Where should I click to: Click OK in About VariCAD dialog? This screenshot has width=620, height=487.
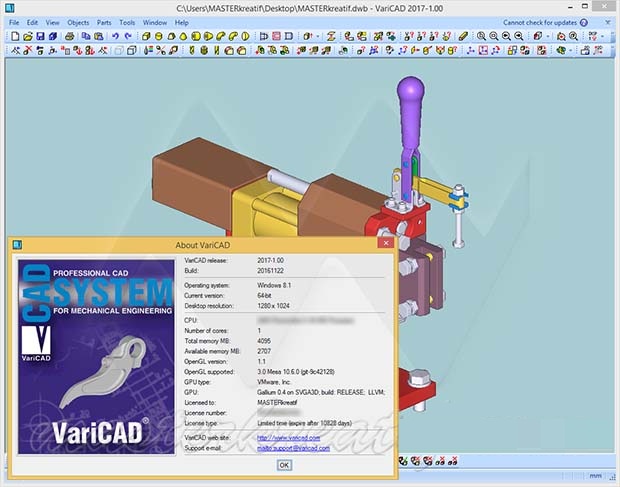[x=284, y=465]
